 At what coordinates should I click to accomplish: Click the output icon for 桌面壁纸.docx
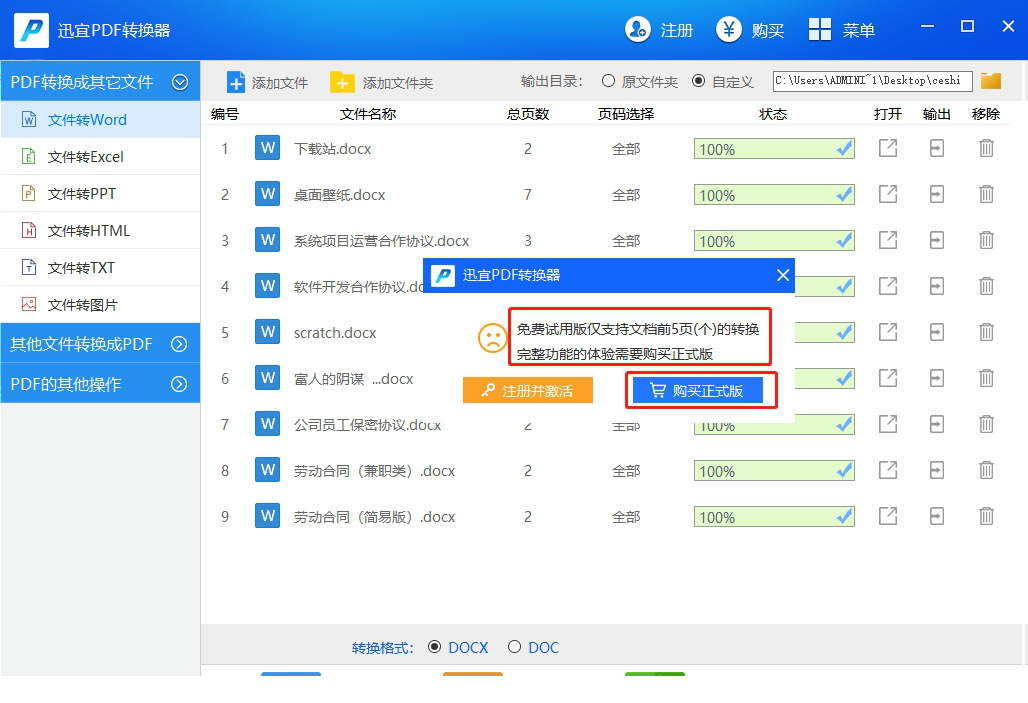tap(936, 194)
